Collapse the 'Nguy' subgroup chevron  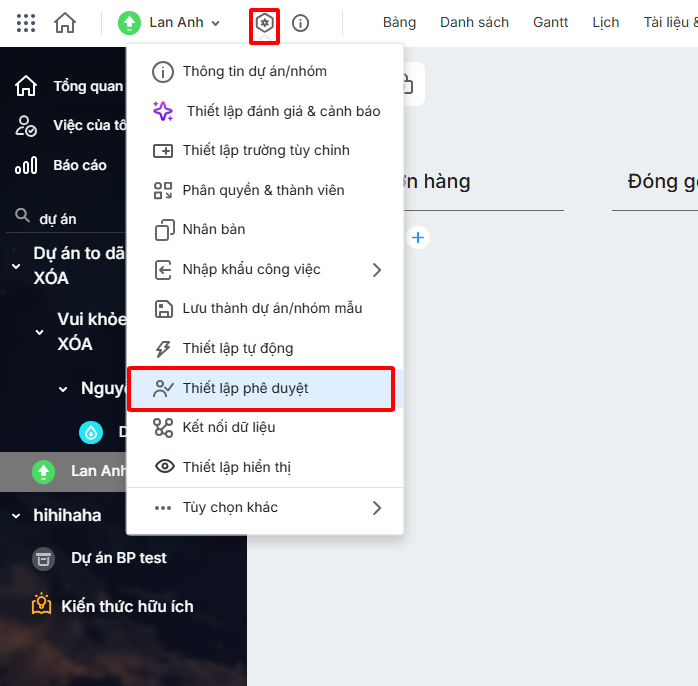[x=63, y=389]
